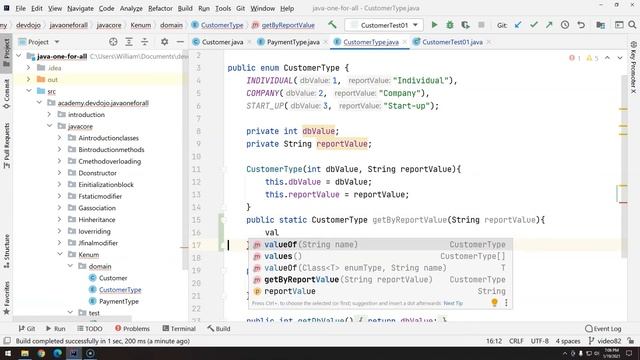Viewport: 640px width, 360px height.
Task: Push commits with Git up-arrow icon
Action: pos(549,25)
